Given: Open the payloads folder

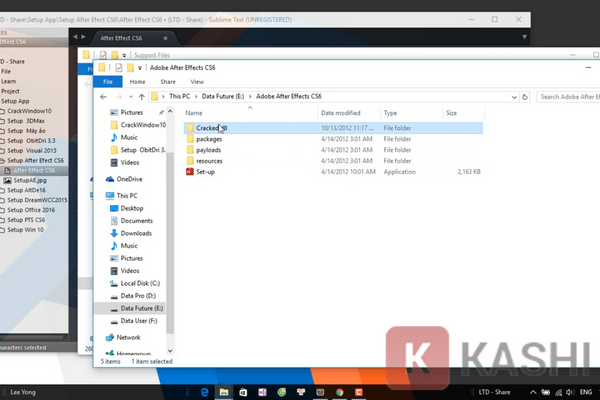Looking at the screenshot, I should pos(209,150).
